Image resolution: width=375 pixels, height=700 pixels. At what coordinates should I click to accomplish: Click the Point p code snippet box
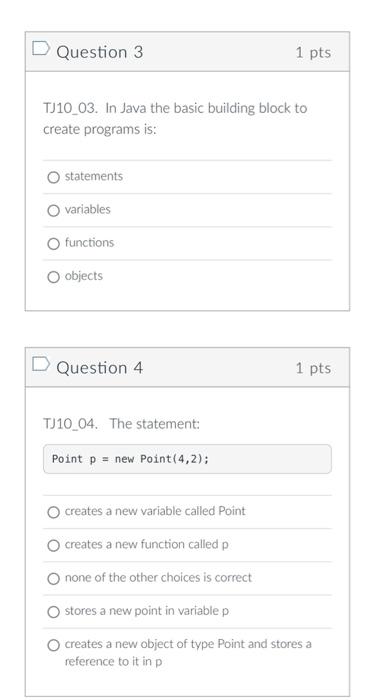click(187, 459)
